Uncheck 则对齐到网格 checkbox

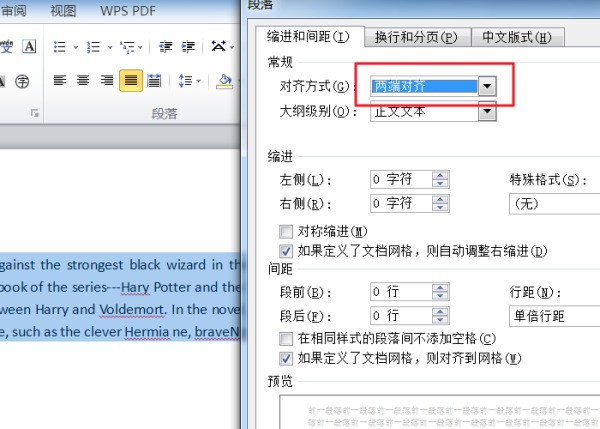[x=286, y=359]
